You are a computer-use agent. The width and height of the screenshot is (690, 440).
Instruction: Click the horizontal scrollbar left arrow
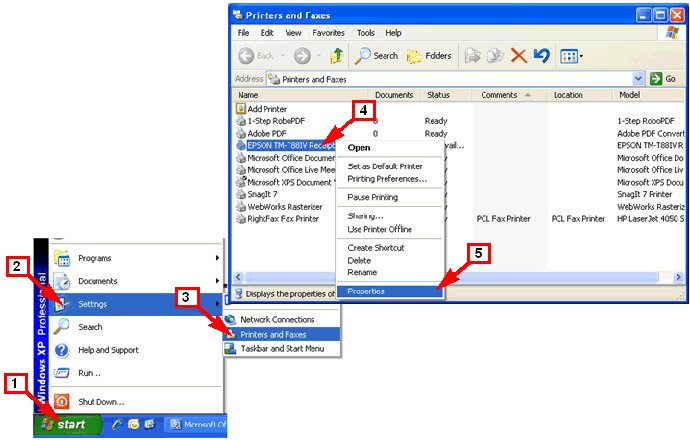click(239, 277)
